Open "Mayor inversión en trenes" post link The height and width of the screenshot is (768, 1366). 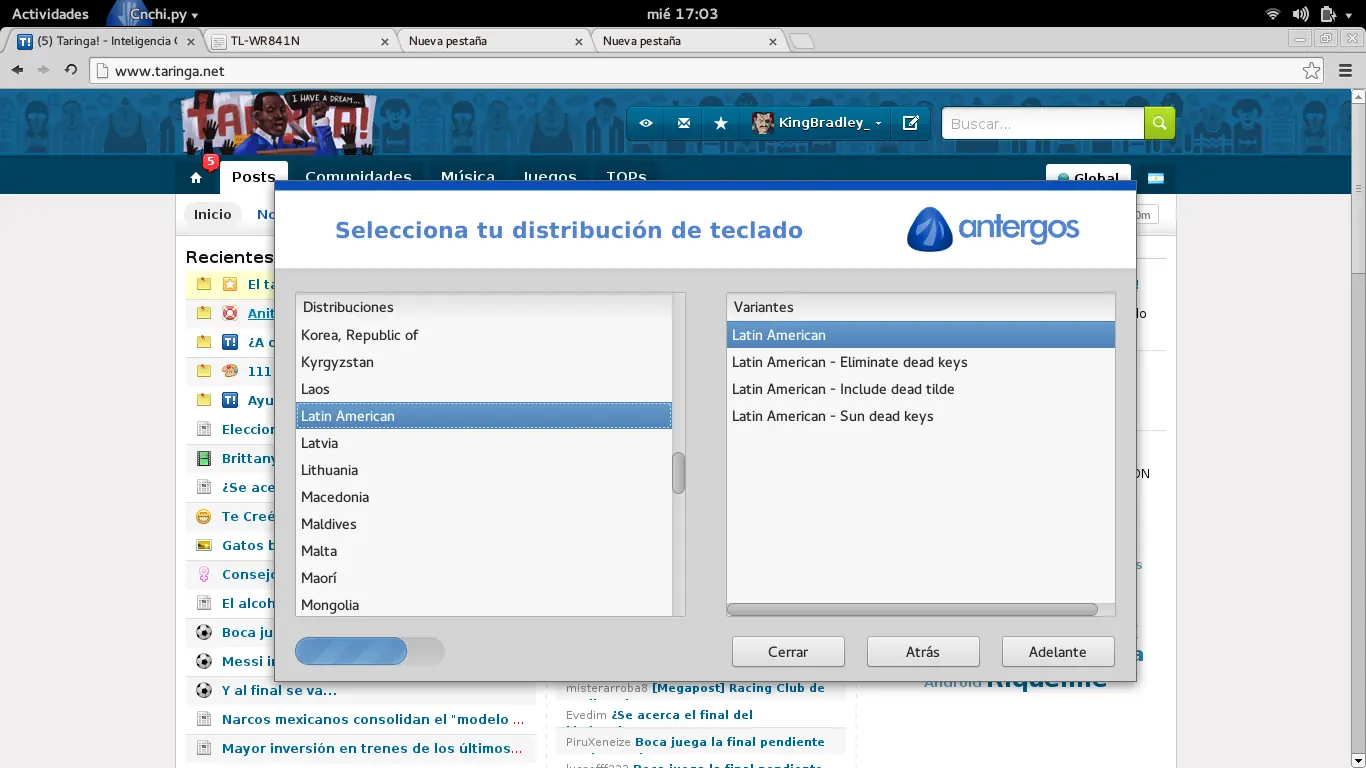point(372,748)
